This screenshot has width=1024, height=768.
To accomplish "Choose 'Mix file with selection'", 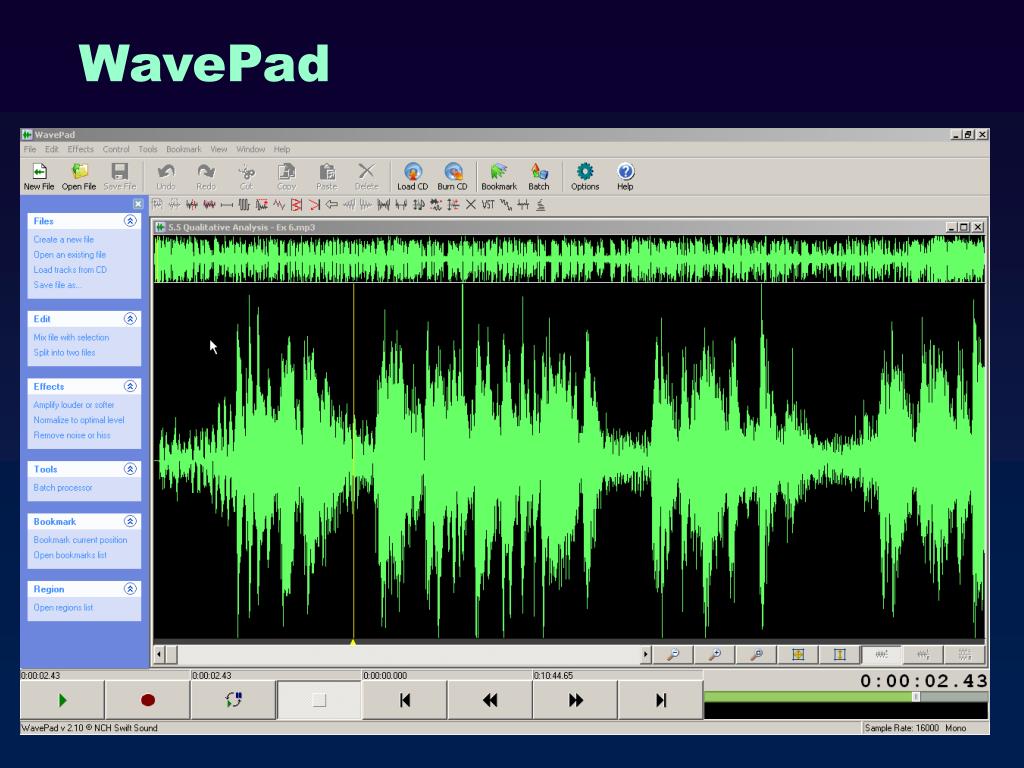I will pos(71,338).
